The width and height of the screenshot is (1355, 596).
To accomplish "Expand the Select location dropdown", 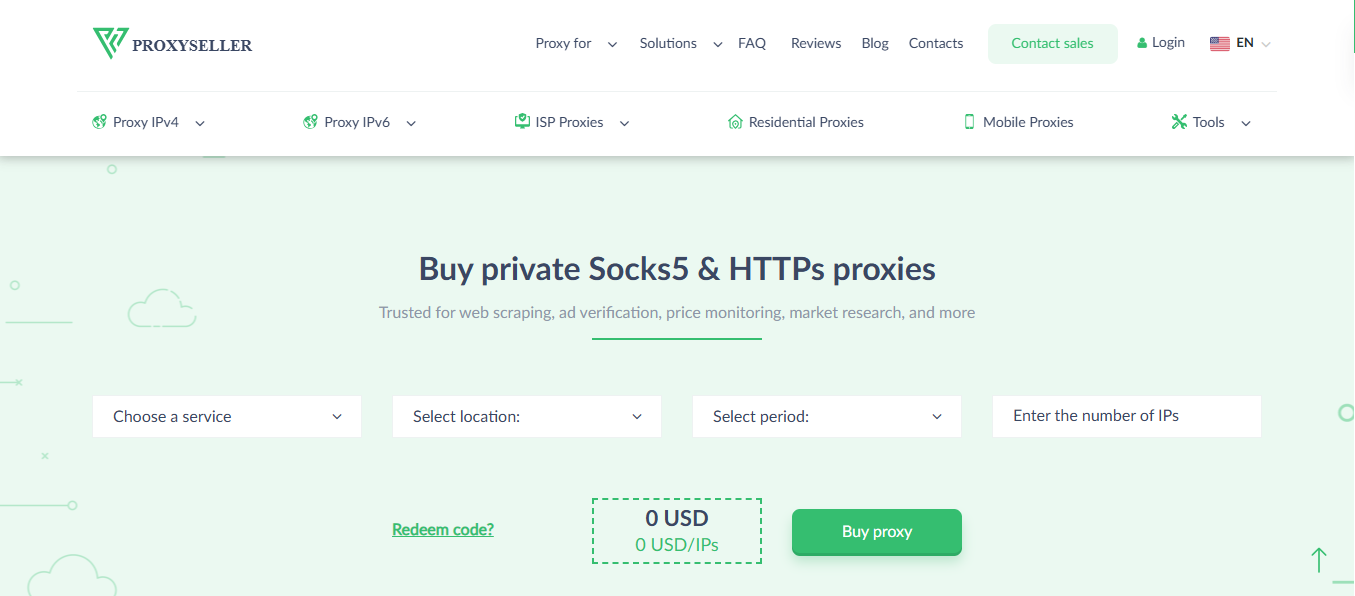I will tap(526, 416).
